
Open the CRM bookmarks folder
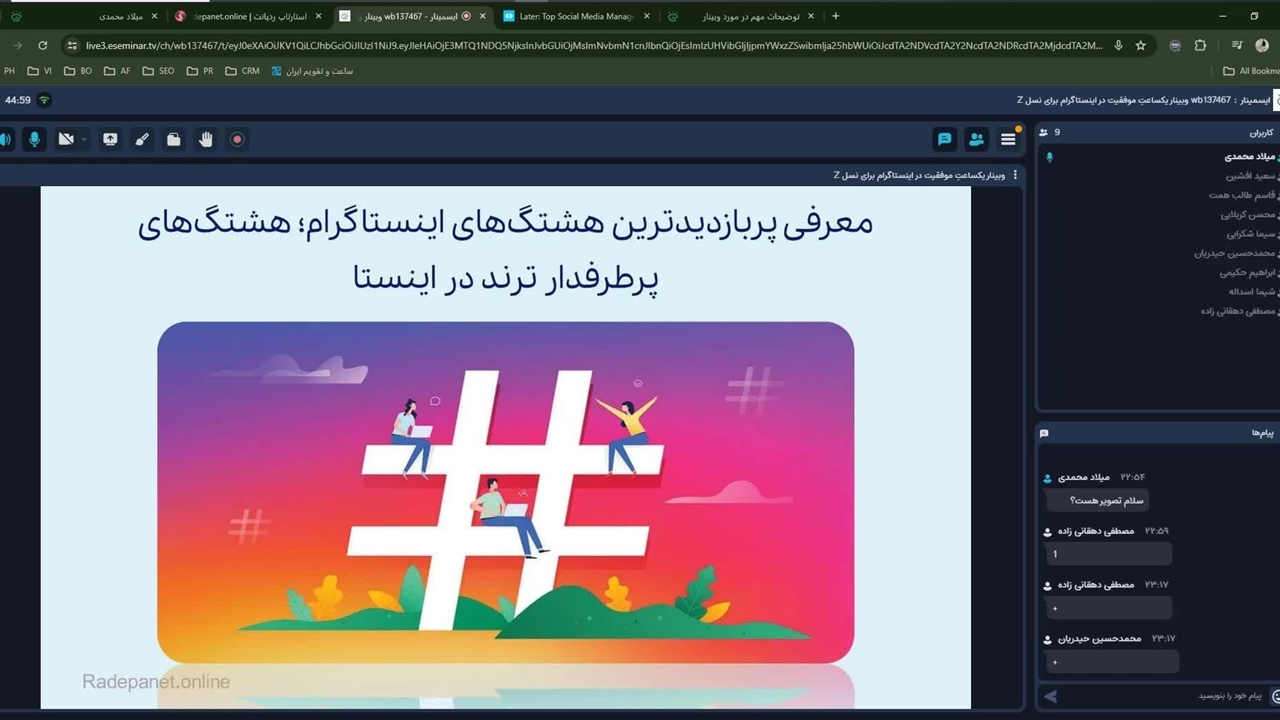pos(242,71)
